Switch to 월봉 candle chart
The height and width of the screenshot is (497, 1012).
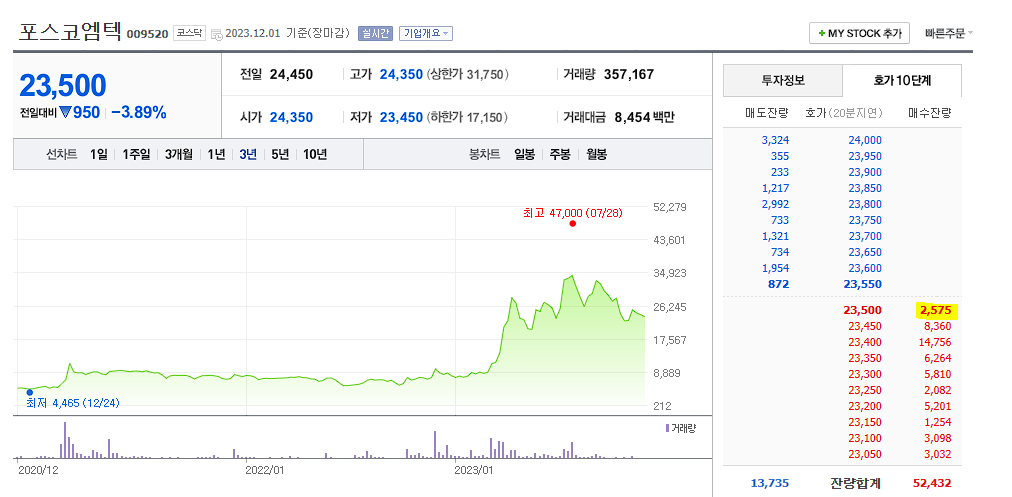[597, 154]
